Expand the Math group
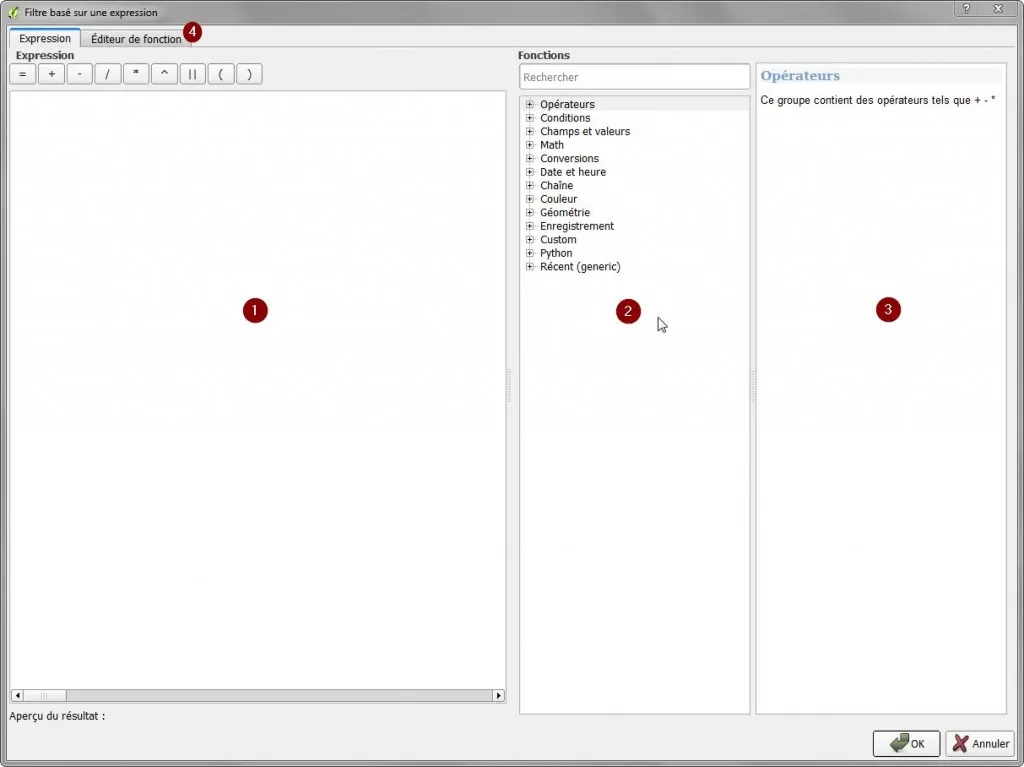The height and width of the screenshot is (767, 1024). coord(530,145)
